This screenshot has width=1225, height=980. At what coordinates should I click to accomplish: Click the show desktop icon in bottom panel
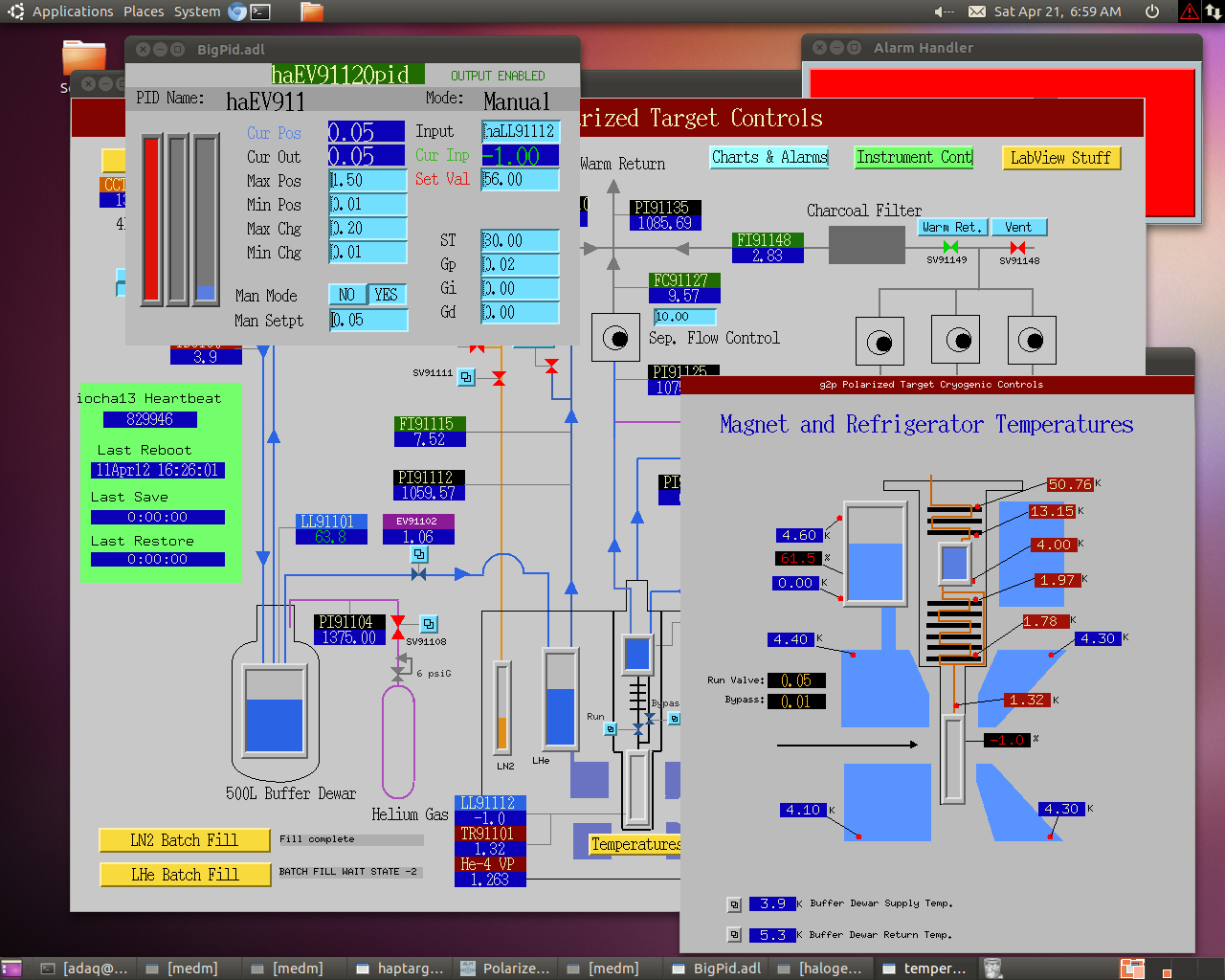click(x=11, y=969)
